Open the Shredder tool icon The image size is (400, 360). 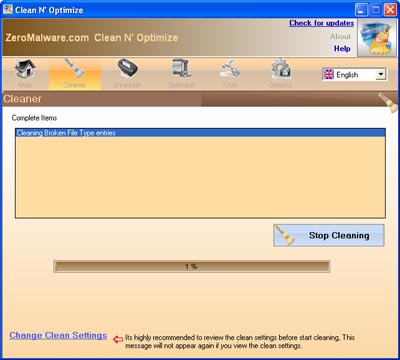127,69
